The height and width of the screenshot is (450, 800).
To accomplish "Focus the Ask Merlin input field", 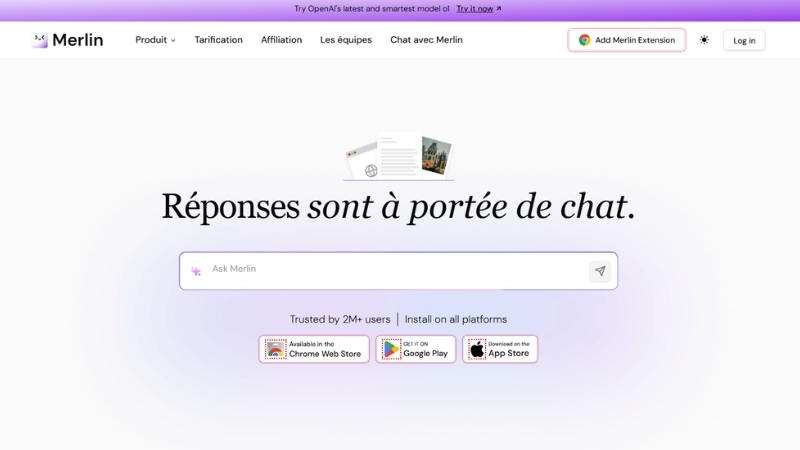I will point(398,270).
